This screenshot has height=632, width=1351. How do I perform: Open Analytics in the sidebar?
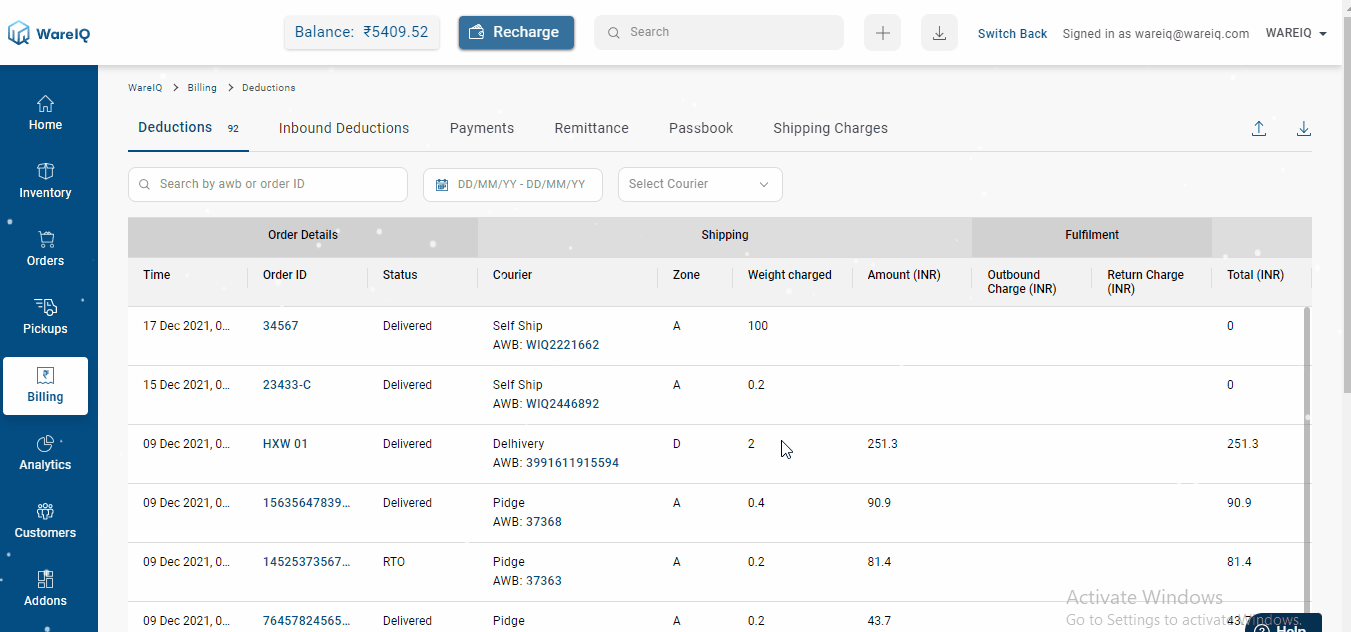tap(45, 453)
